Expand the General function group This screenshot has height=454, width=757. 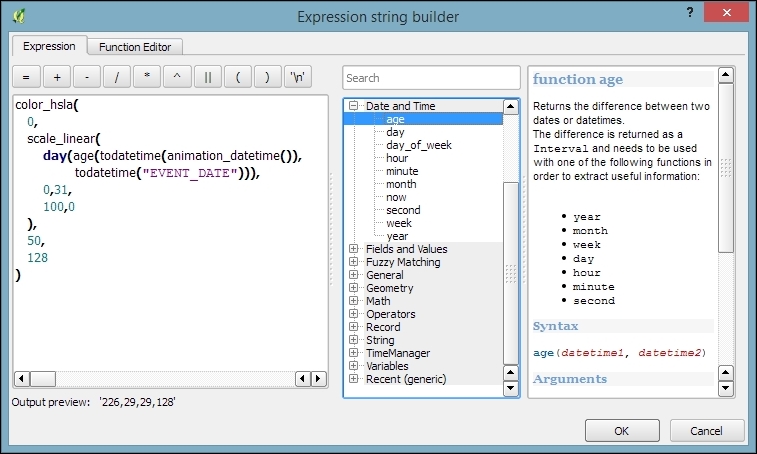click(354, 274)
